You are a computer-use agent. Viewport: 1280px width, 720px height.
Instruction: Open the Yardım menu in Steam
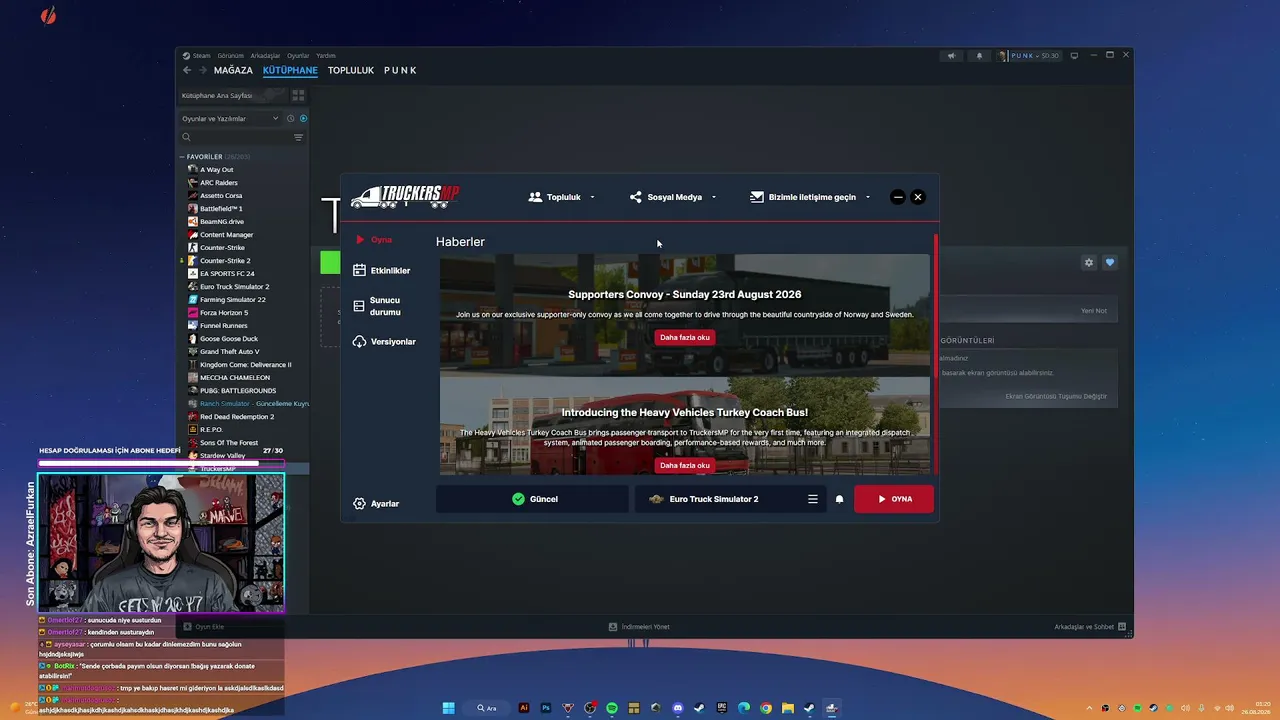(326, 56)
